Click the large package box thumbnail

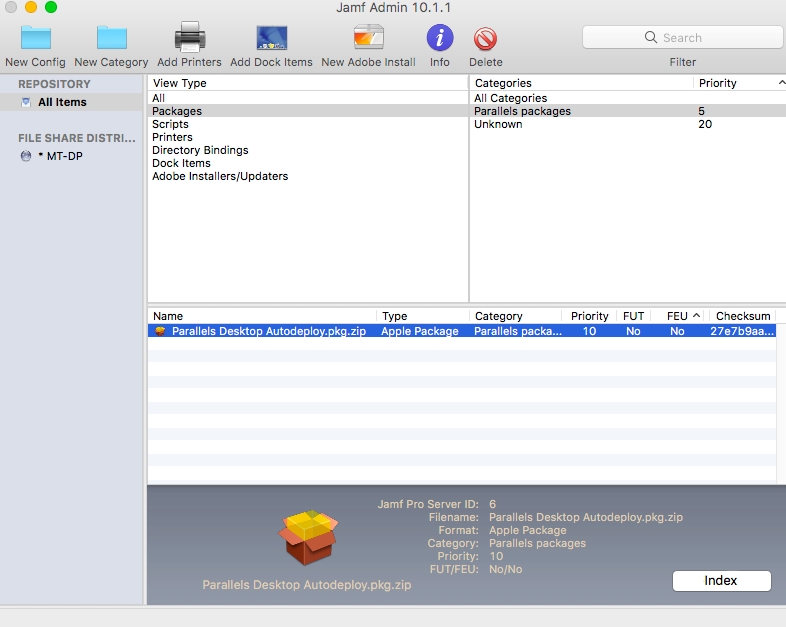tap(309, 536)
